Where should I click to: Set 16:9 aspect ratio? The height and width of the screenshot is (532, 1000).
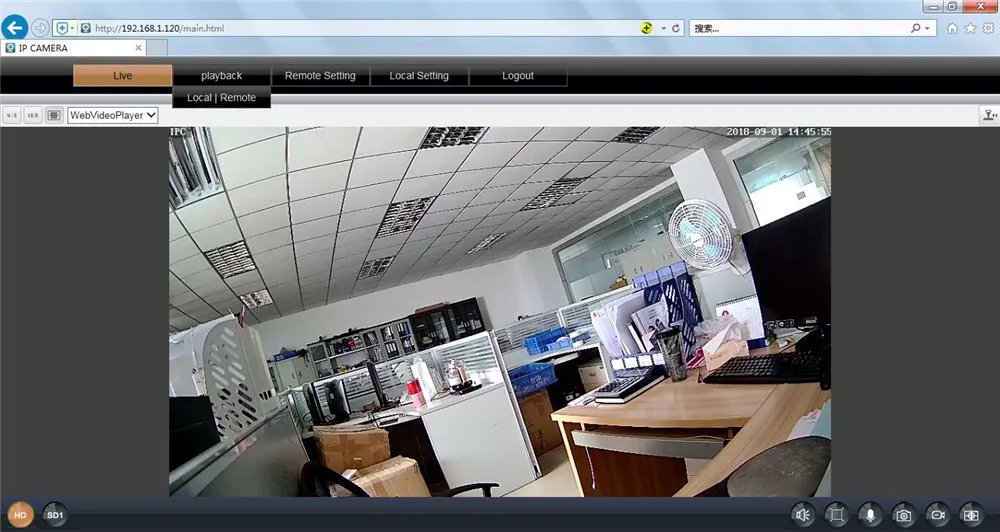click(33, 115)
